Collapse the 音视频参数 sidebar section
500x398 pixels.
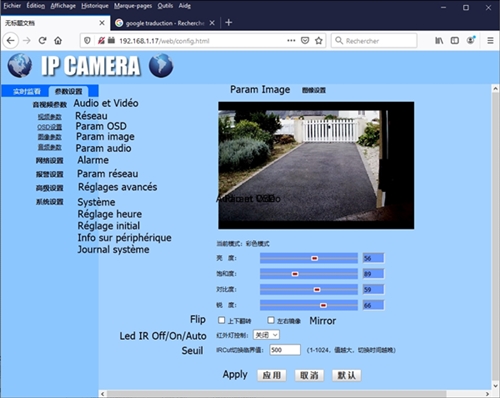[x=50, y=105]
